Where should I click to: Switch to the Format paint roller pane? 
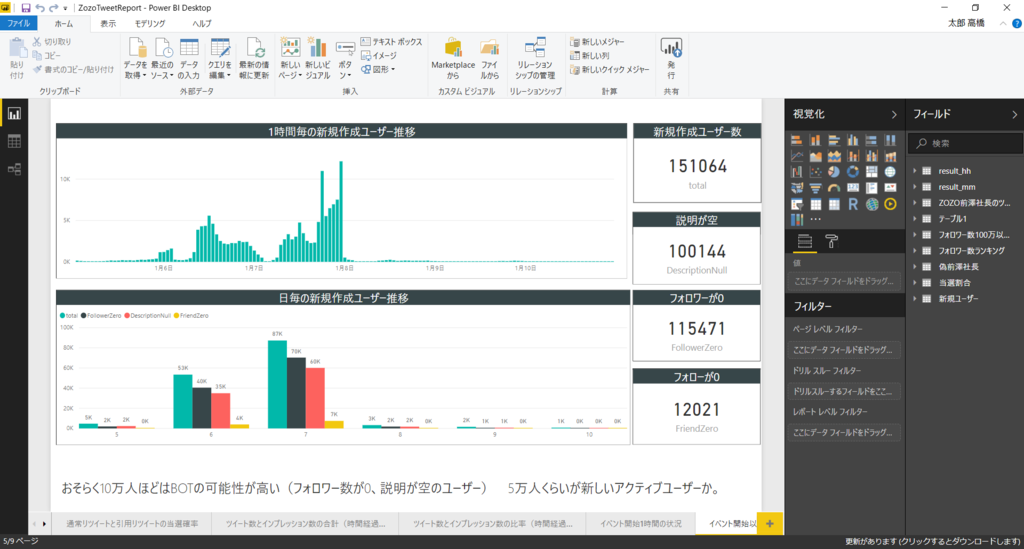coord(831,242)
